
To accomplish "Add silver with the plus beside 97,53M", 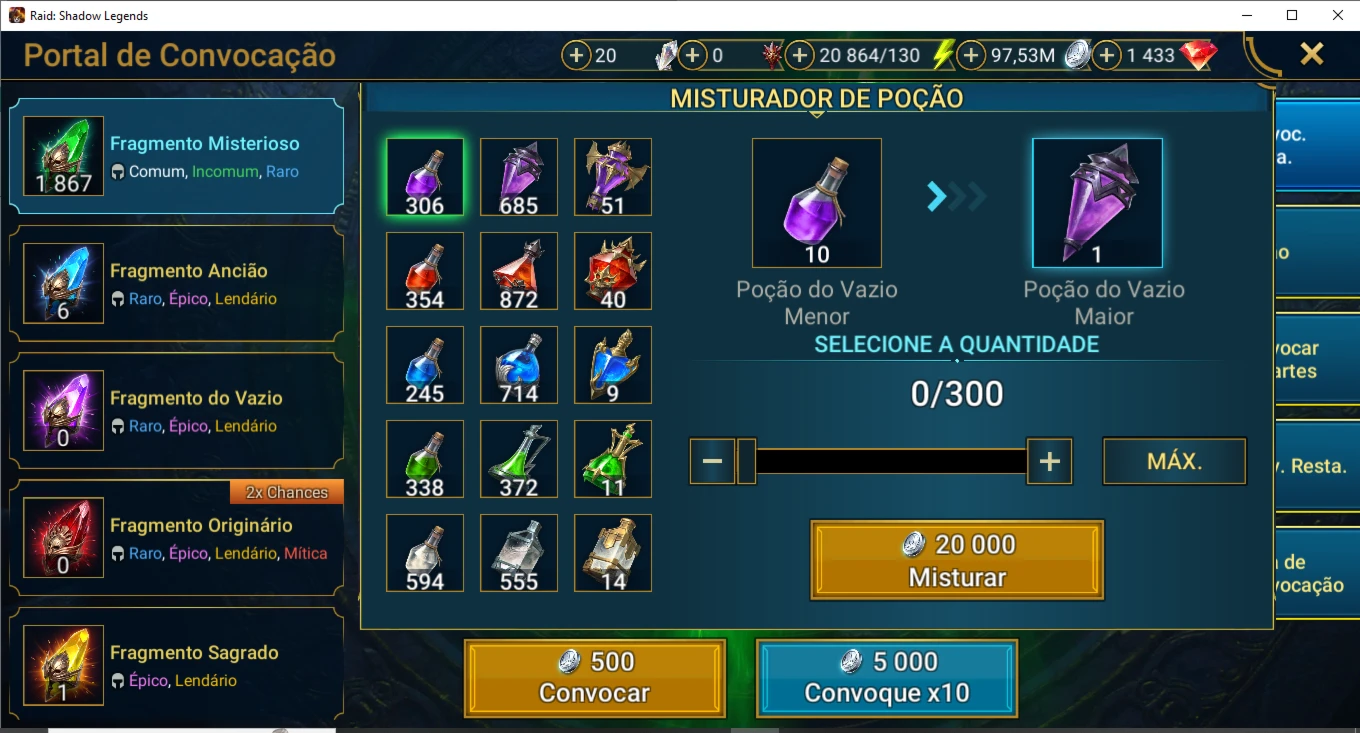I will 971,56.
